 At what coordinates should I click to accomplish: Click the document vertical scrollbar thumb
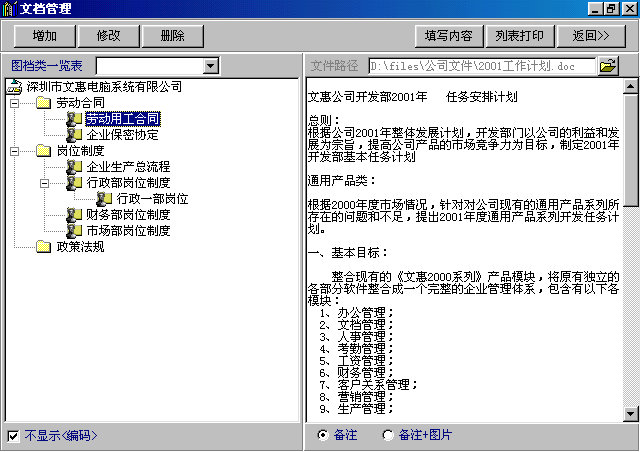pos(631,151)
